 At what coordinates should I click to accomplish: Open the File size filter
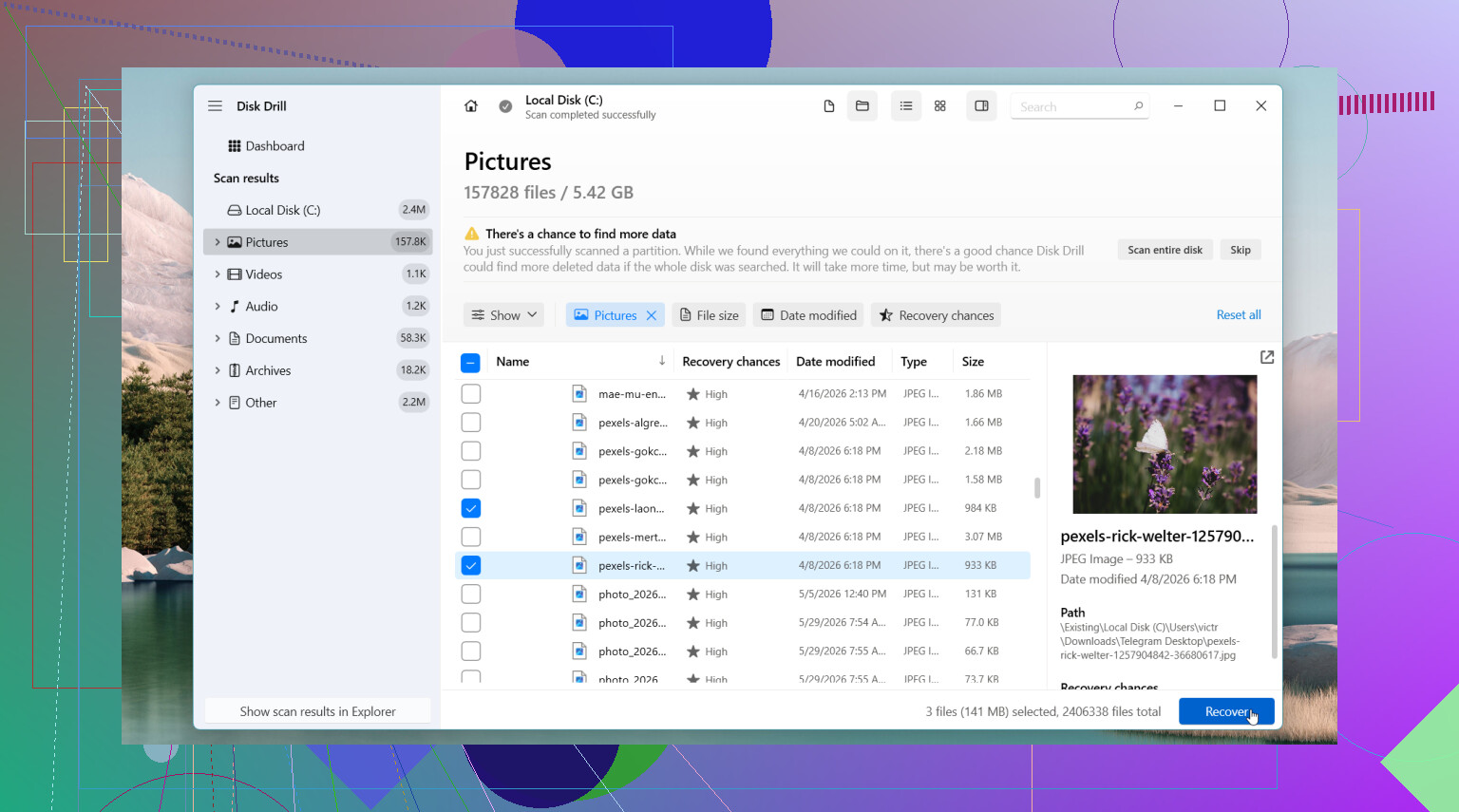pyautogui.click(x=709, y=315)
